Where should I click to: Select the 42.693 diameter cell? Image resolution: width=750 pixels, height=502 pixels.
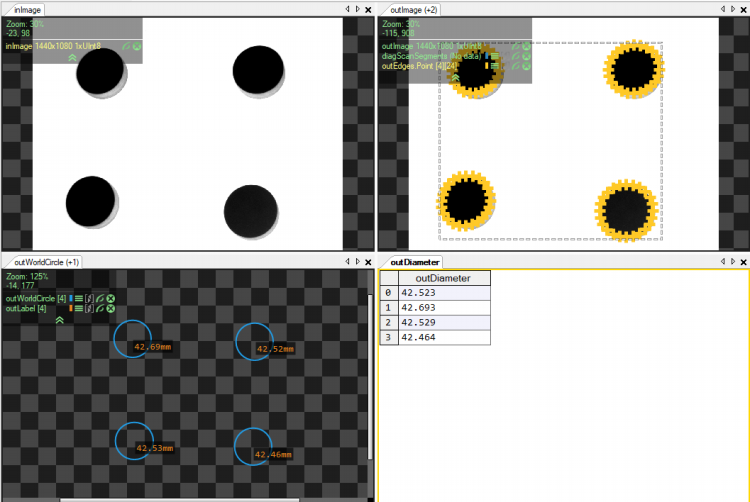pyautogui.click(x=444, y=309)
